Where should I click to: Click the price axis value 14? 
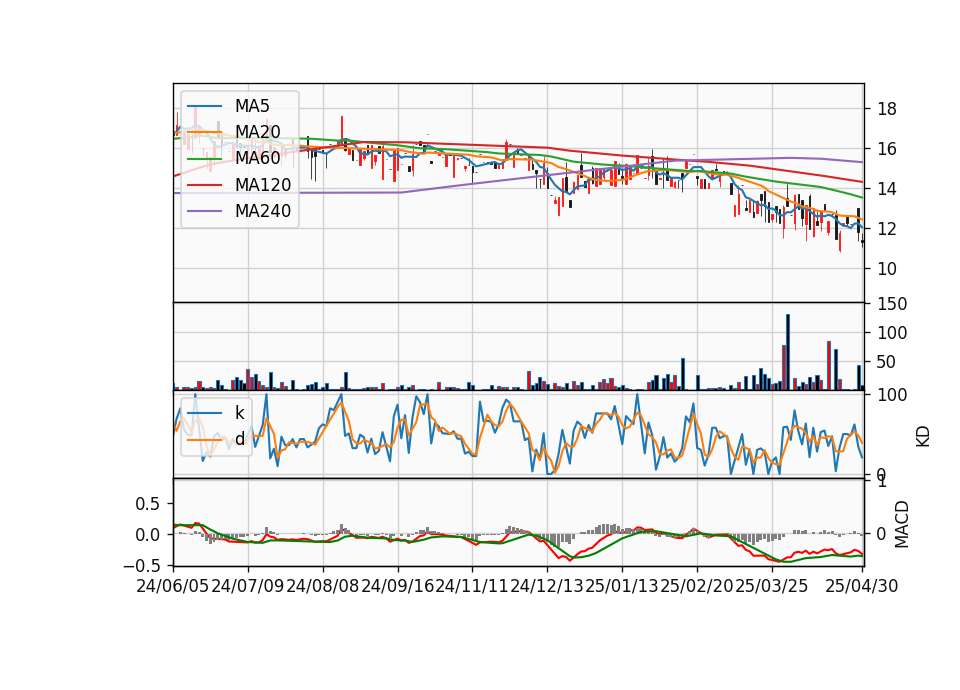(x=887, y=189)
